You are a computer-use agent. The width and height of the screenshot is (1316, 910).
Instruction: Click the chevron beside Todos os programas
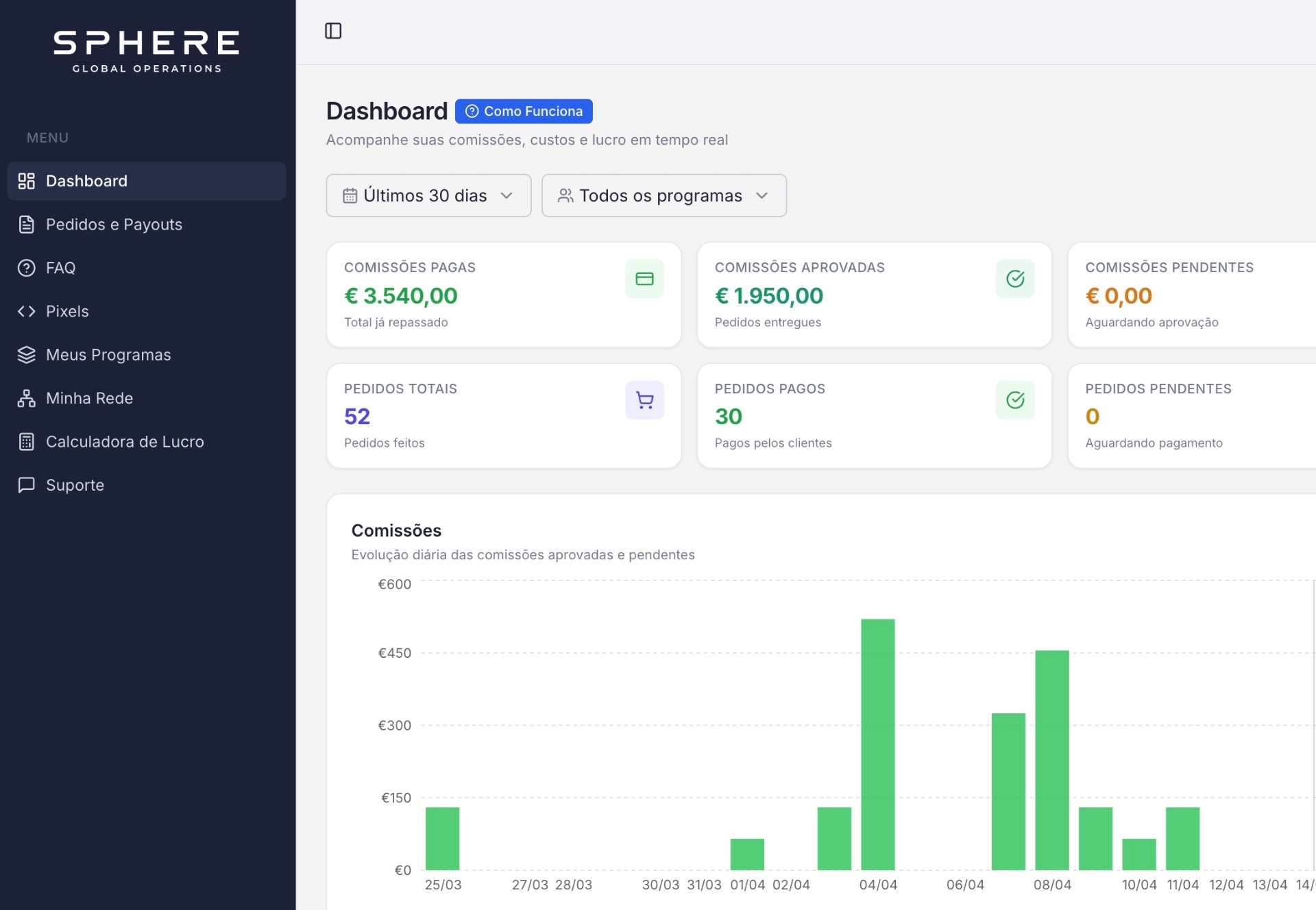[x=761, y=195]
